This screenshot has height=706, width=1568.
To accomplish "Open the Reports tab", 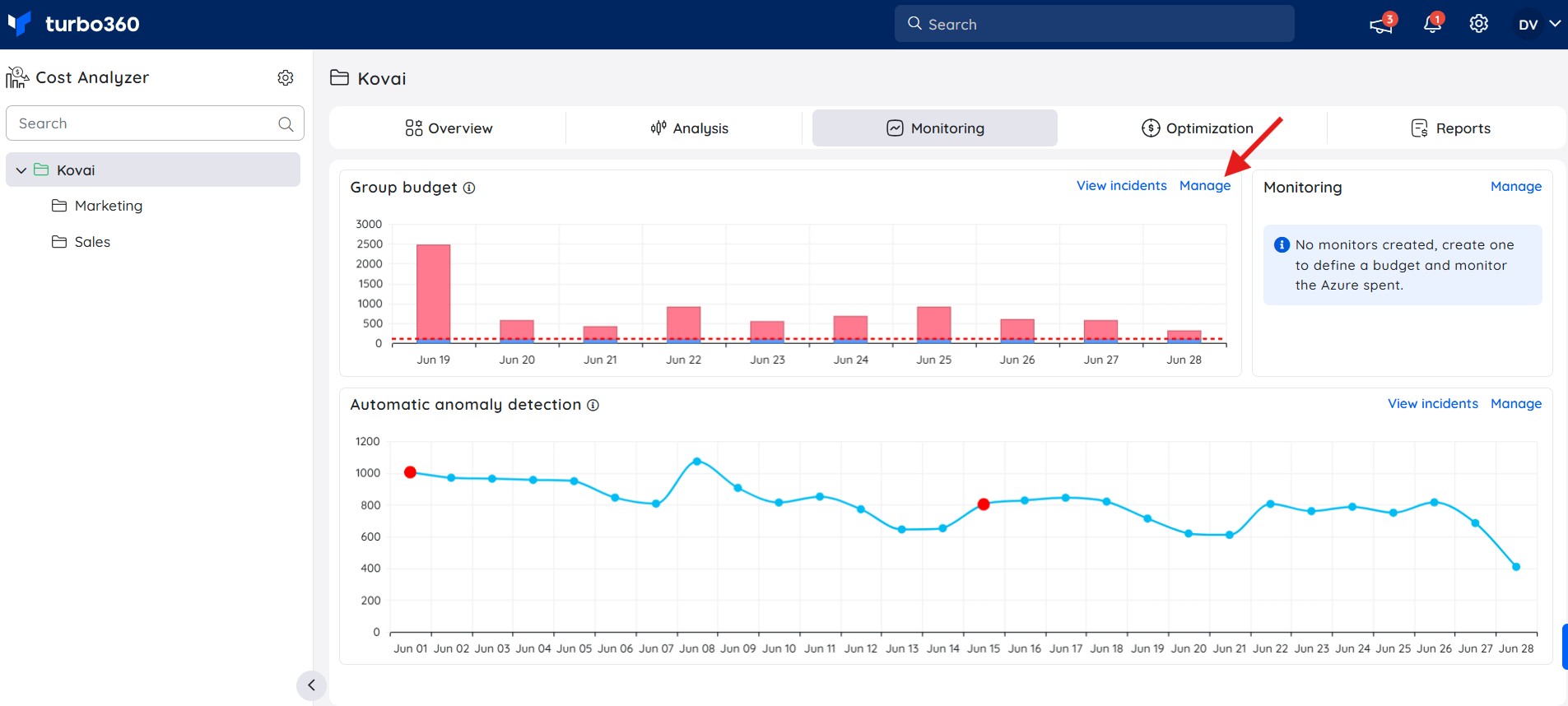I will point(1450,128).
